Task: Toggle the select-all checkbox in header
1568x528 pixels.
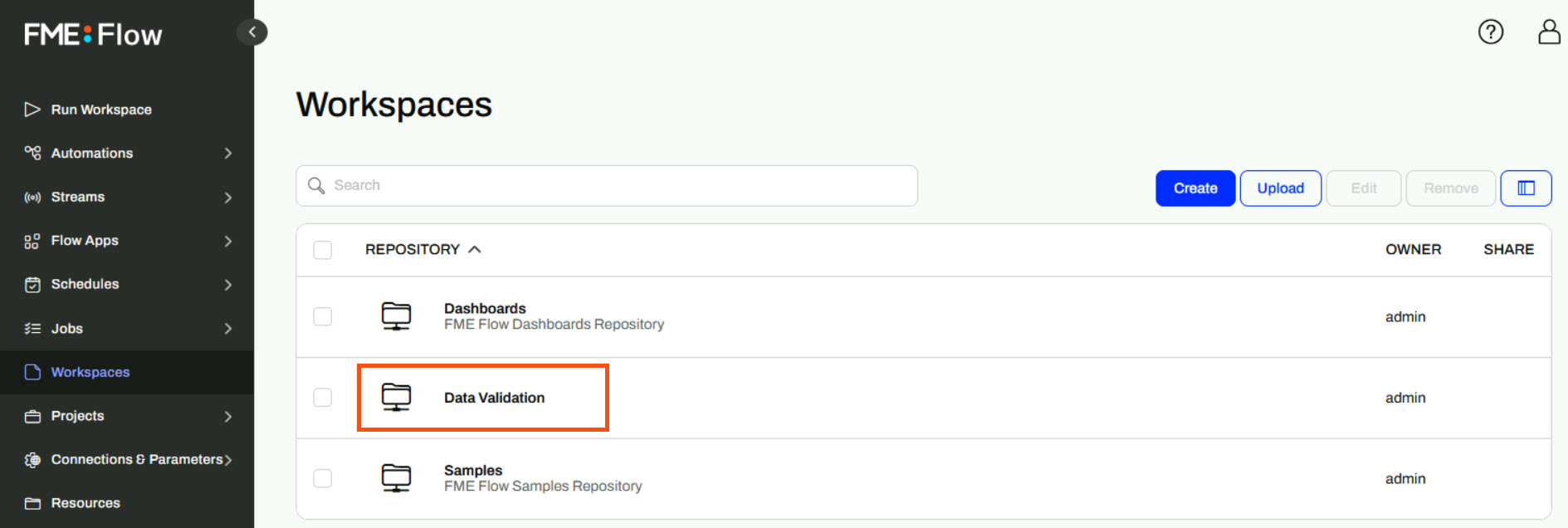Action: (x=323, y=250)
